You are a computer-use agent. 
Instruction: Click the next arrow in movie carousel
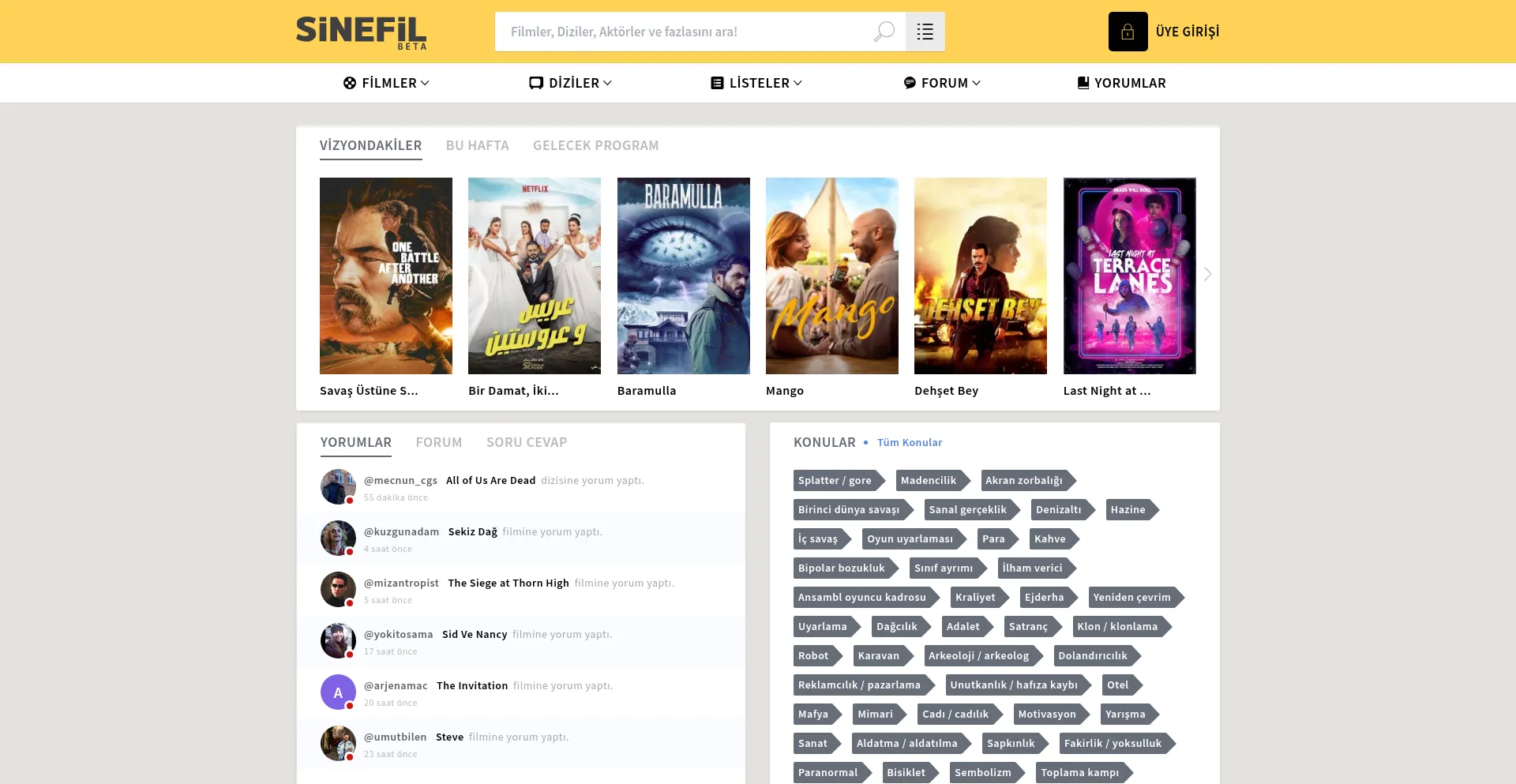point(1207,274)
